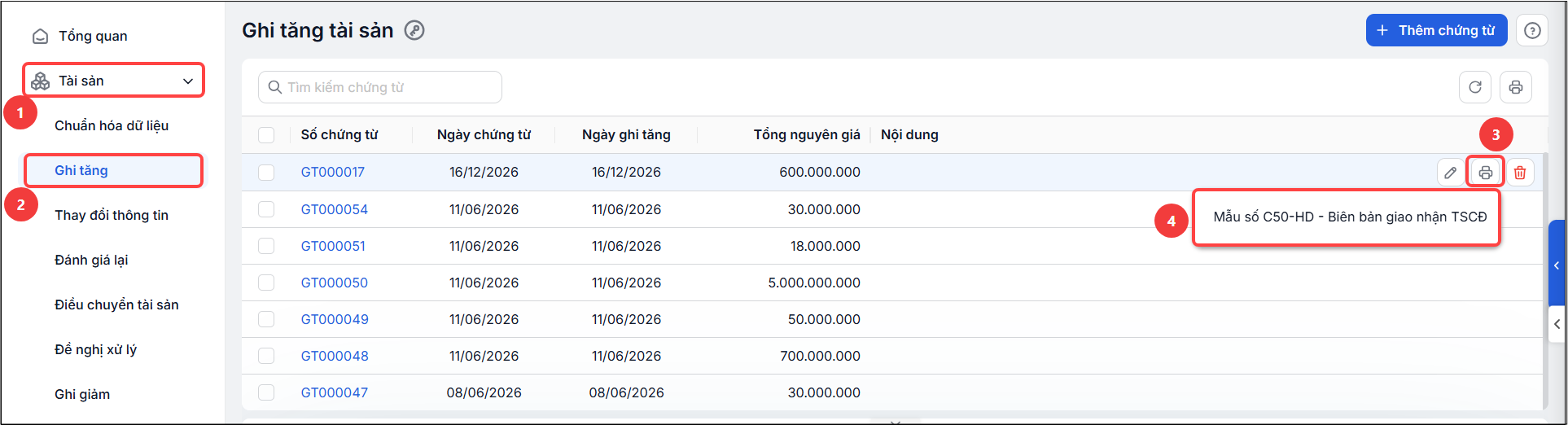Edit row GT000017 with the pencil icon
Viewport: 1568px width, 425px height.
coord(1451,173)
